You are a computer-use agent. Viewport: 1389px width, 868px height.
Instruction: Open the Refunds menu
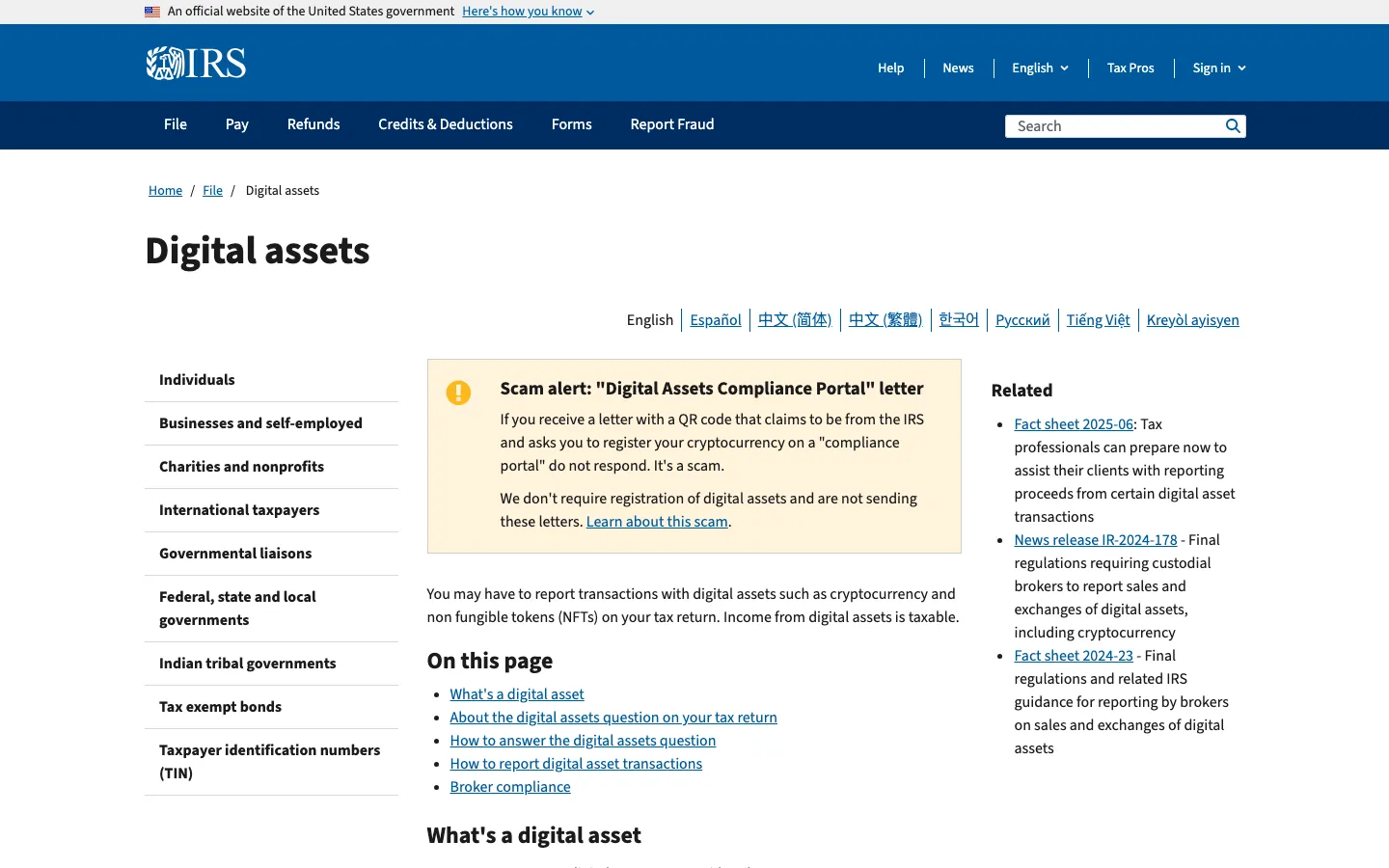point(313,124)
